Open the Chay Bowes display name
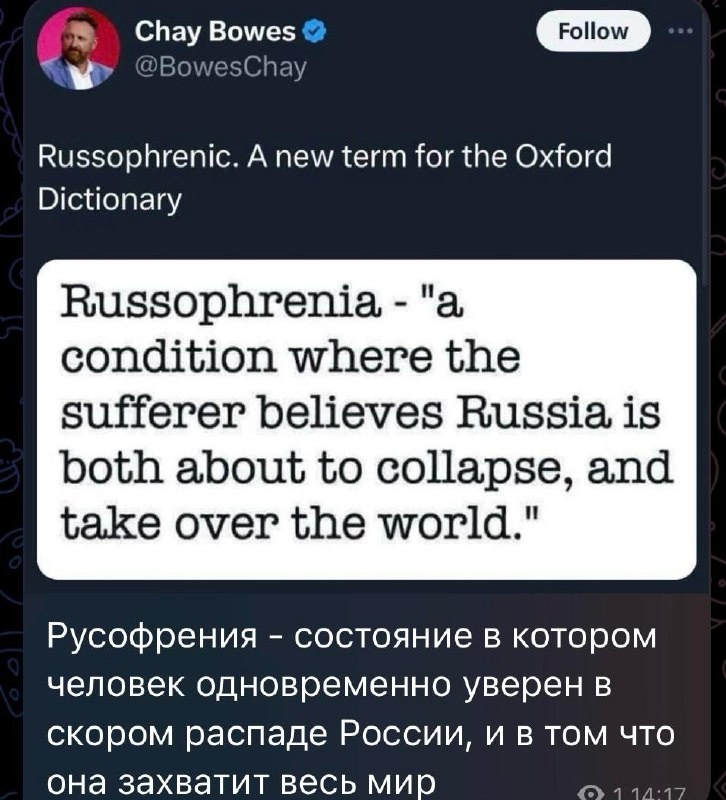Screen dimensions: 726x800 click(x=215, y=32)
